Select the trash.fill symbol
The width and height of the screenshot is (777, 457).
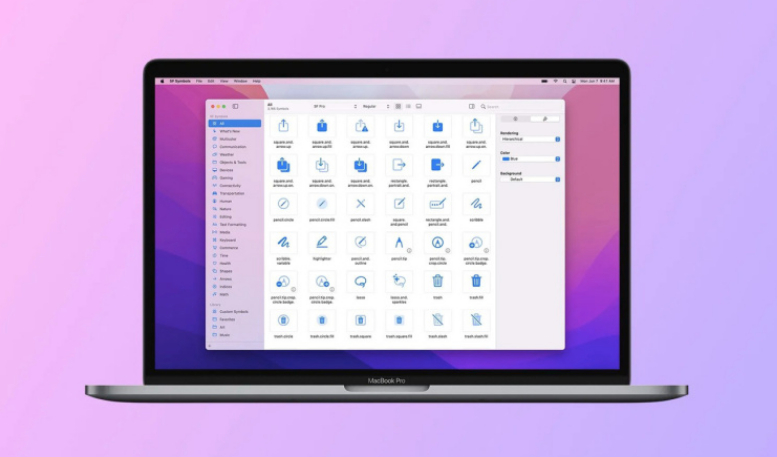click(476, 282)
